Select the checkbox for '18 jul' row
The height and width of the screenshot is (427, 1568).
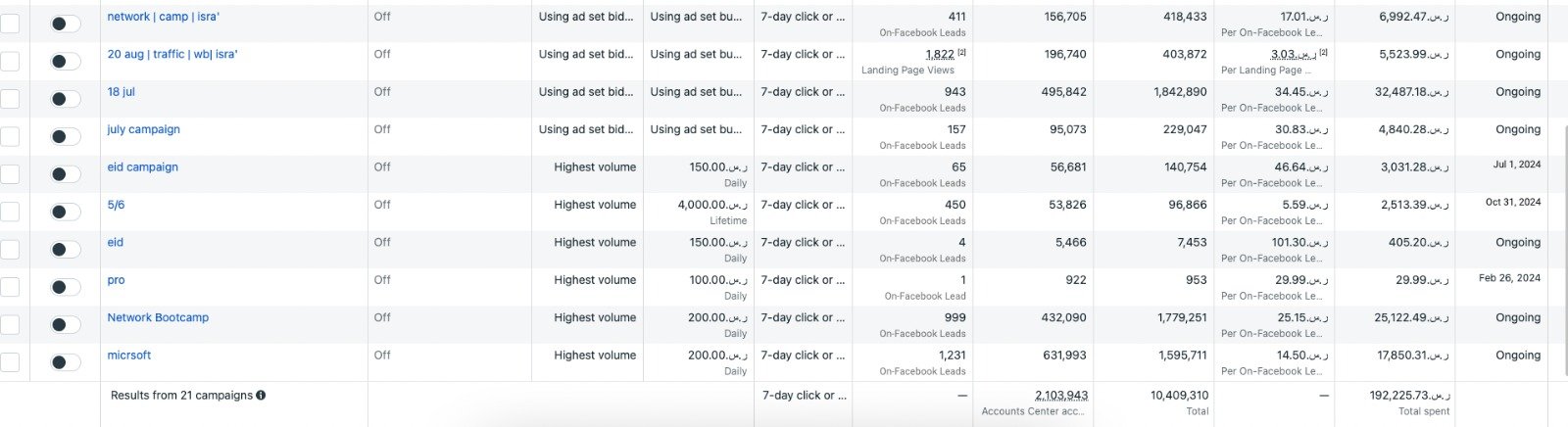pyautogui.click(x=10, y=99)
